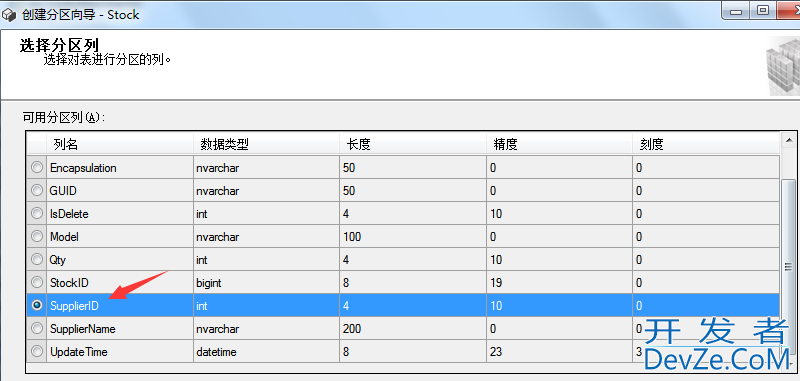The image size is (800, 381).
Task: Select UpdateTime as partition column
Action: [x=37, y=351]
